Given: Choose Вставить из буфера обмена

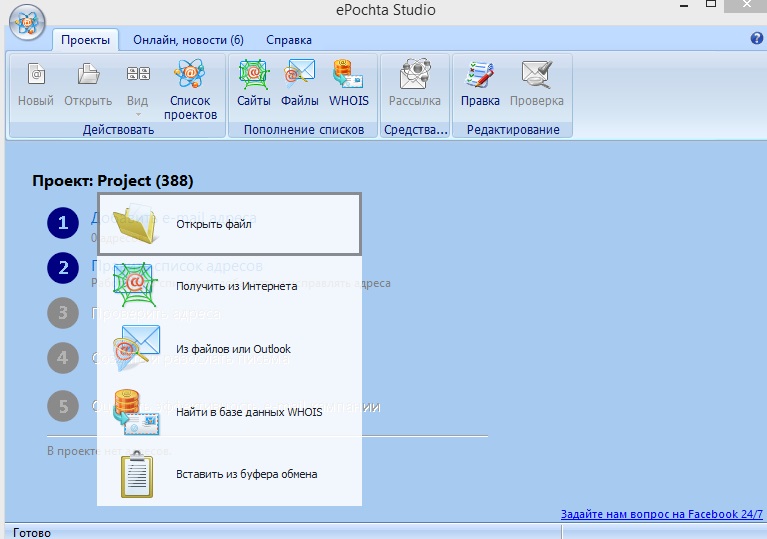Looking at the screenshot, I should point(229,474).
